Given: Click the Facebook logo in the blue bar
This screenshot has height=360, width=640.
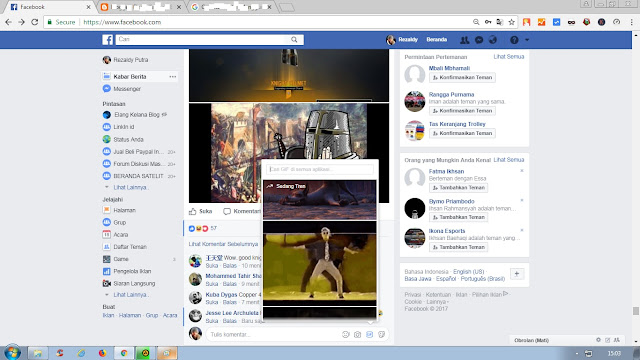Looking at the screenshot, I should point(107,40).
